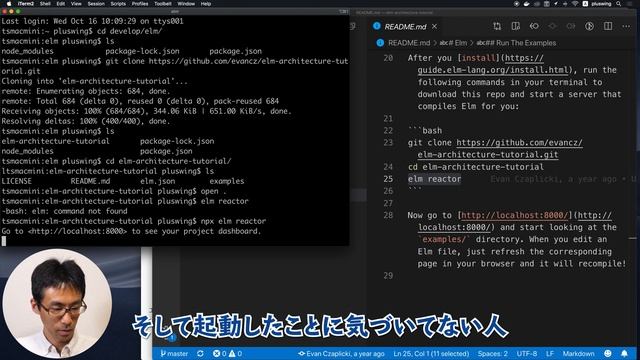Open the View menu
640x360 pixels.
(76, 4)
